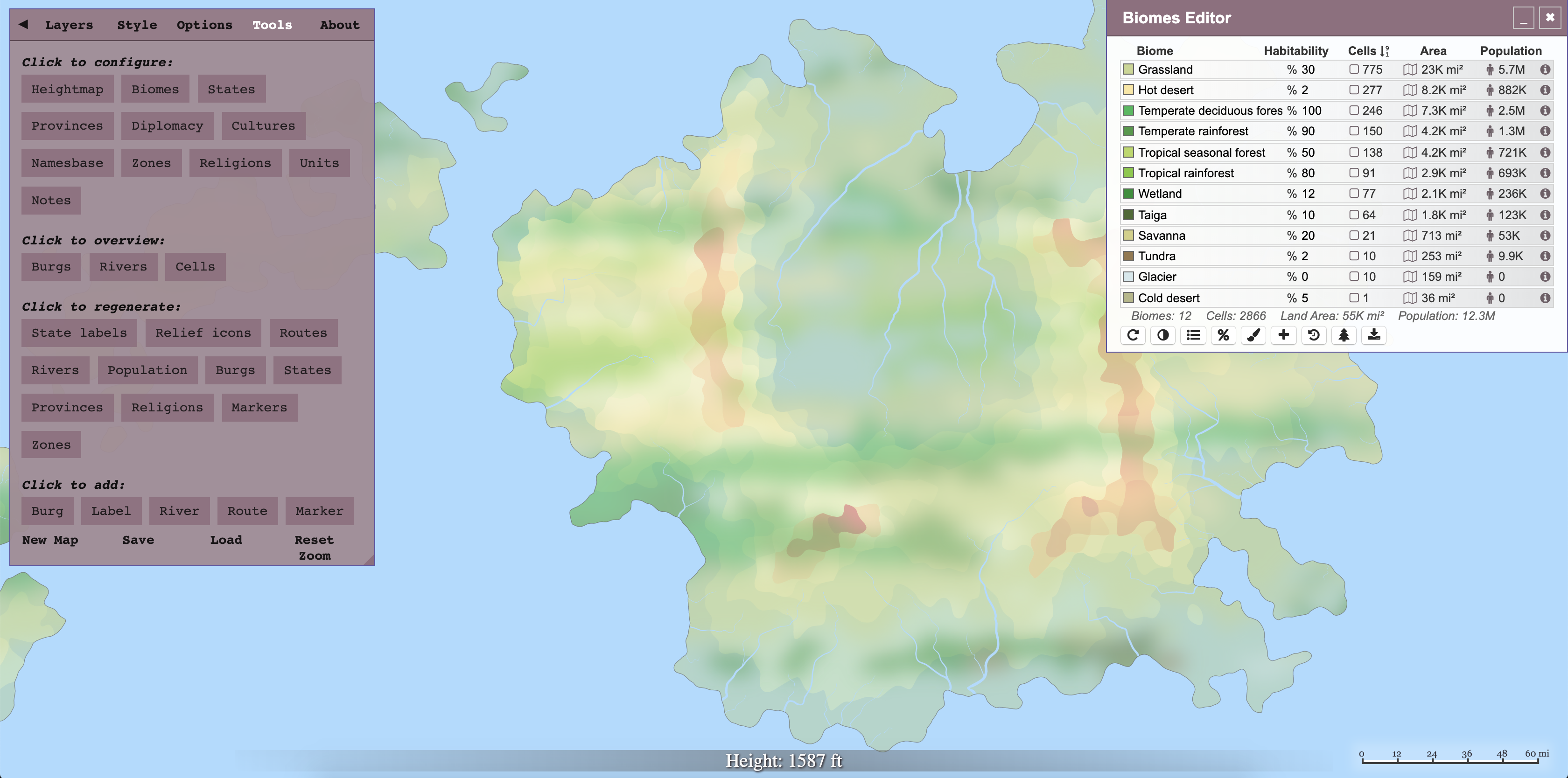The image size is (1568, 778).
Task: Switch to the Style tab
Action: click(137, 25)
